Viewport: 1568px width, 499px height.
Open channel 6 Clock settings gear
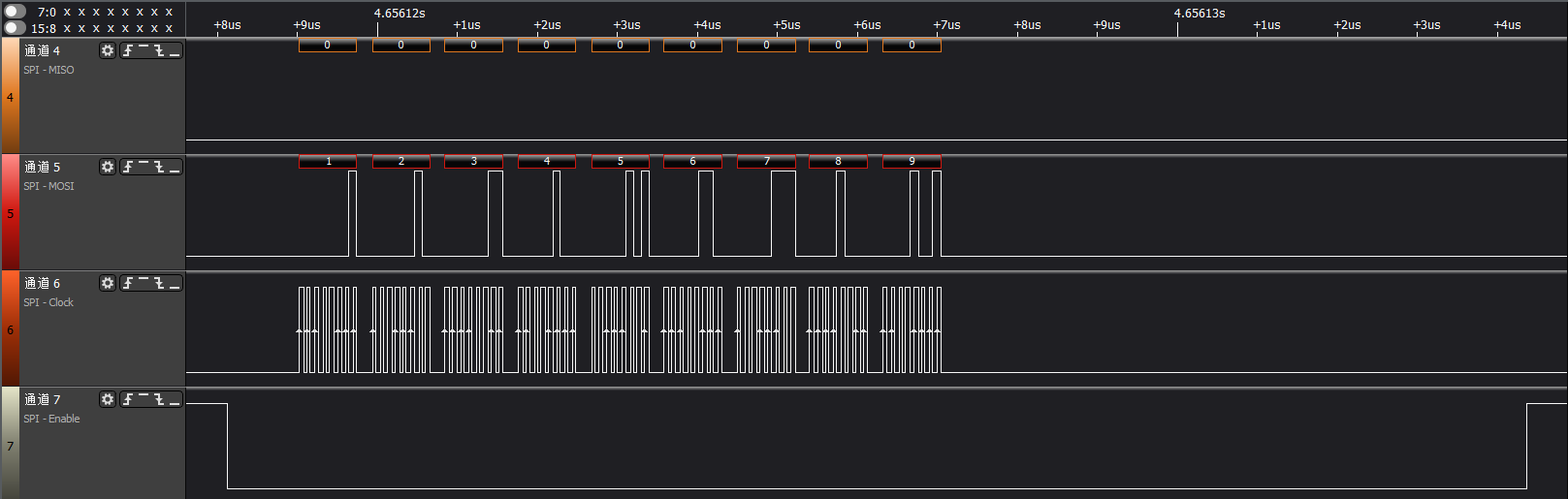108,283
